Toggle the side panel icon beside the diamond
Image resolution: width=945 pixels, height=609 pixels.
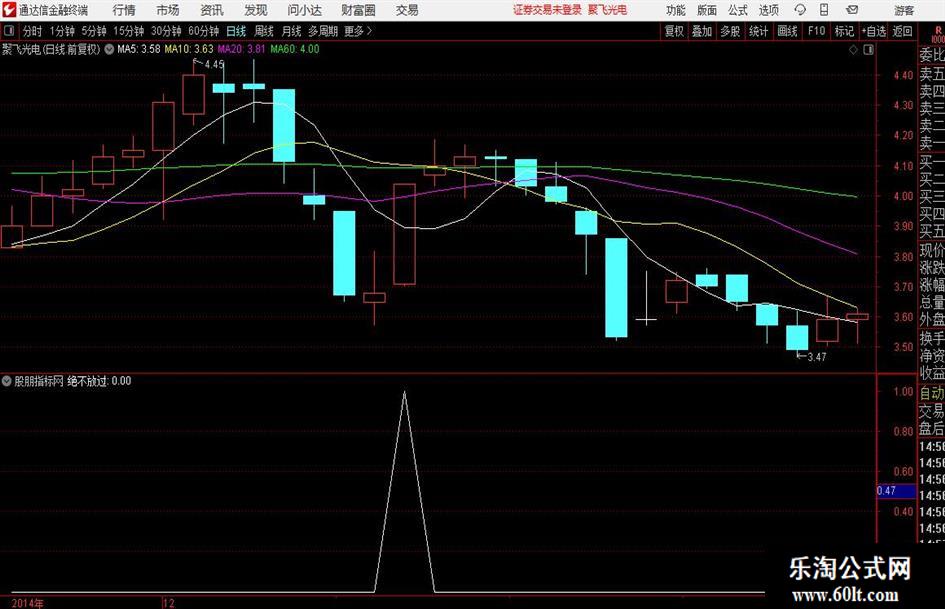[868, 50]
